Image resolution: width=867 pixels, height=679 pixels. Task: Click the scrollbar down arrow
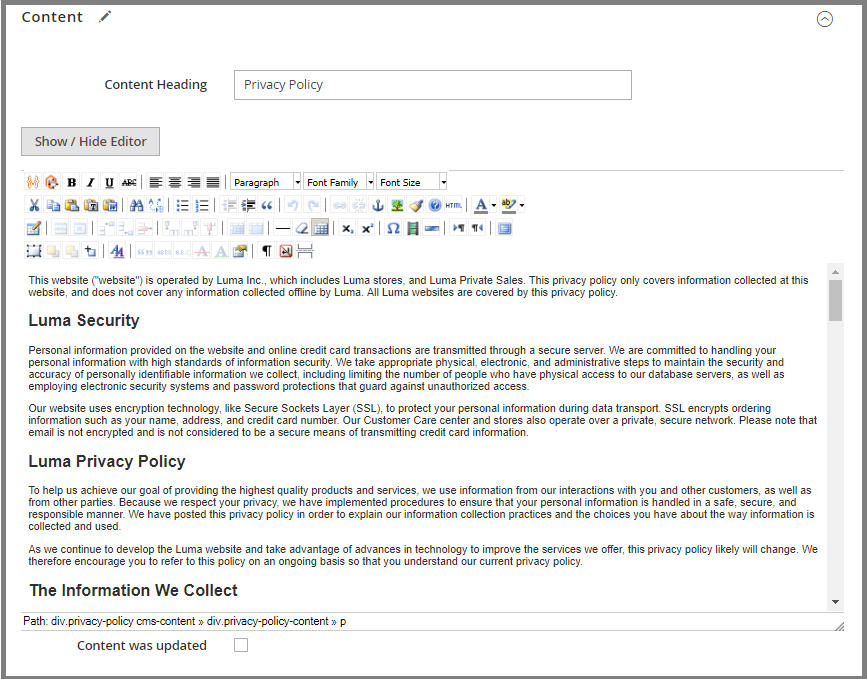(835, 602)
